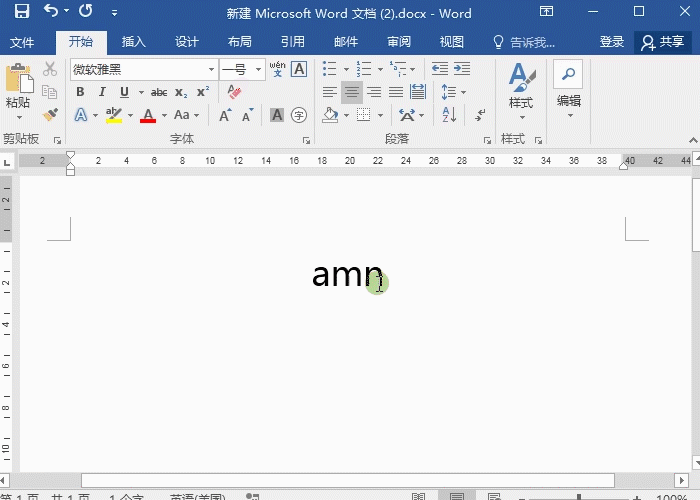
Task: Click the Format Painter brush icon
Action: [51, 115]
